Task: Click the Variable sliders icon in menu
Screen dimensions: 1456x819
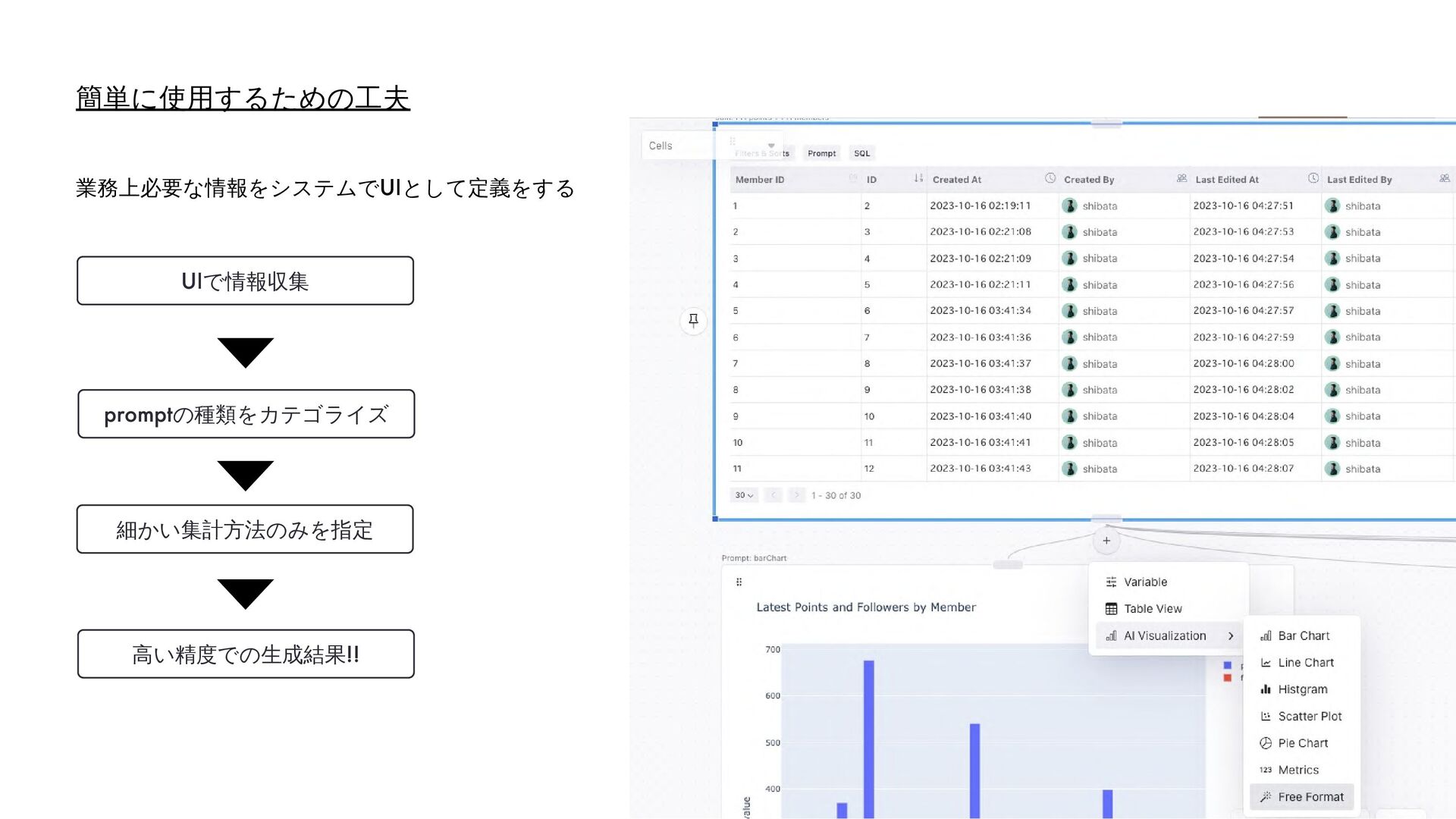Action: click(x=1111, y=582)
